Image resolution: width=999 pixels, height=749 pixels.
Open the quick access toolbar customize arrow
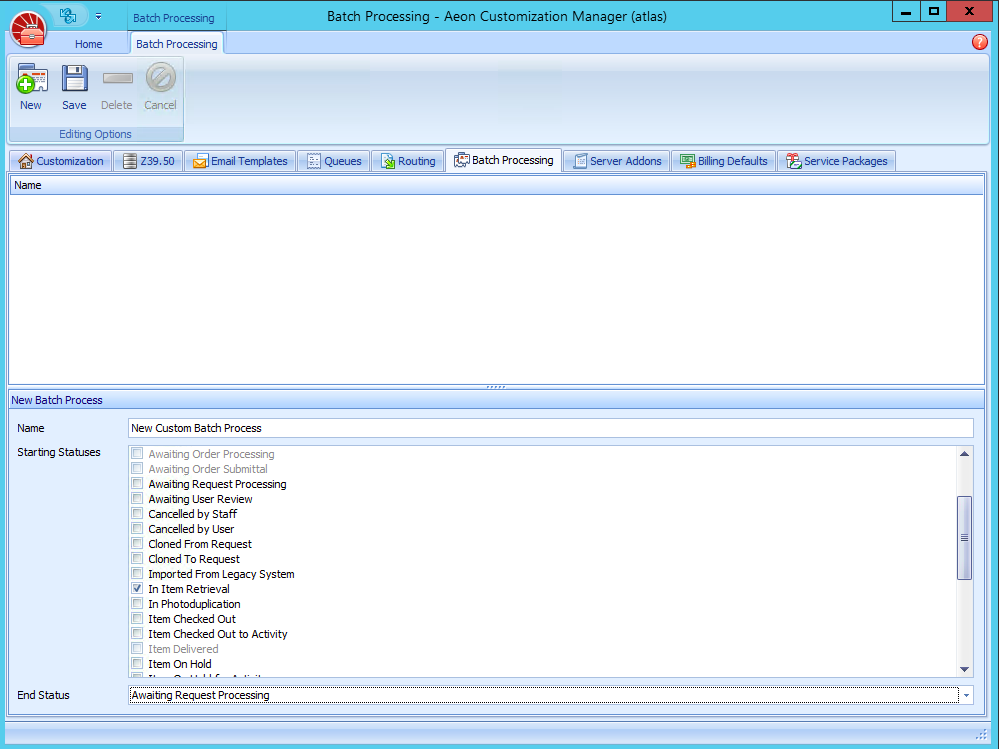[98, 16]
